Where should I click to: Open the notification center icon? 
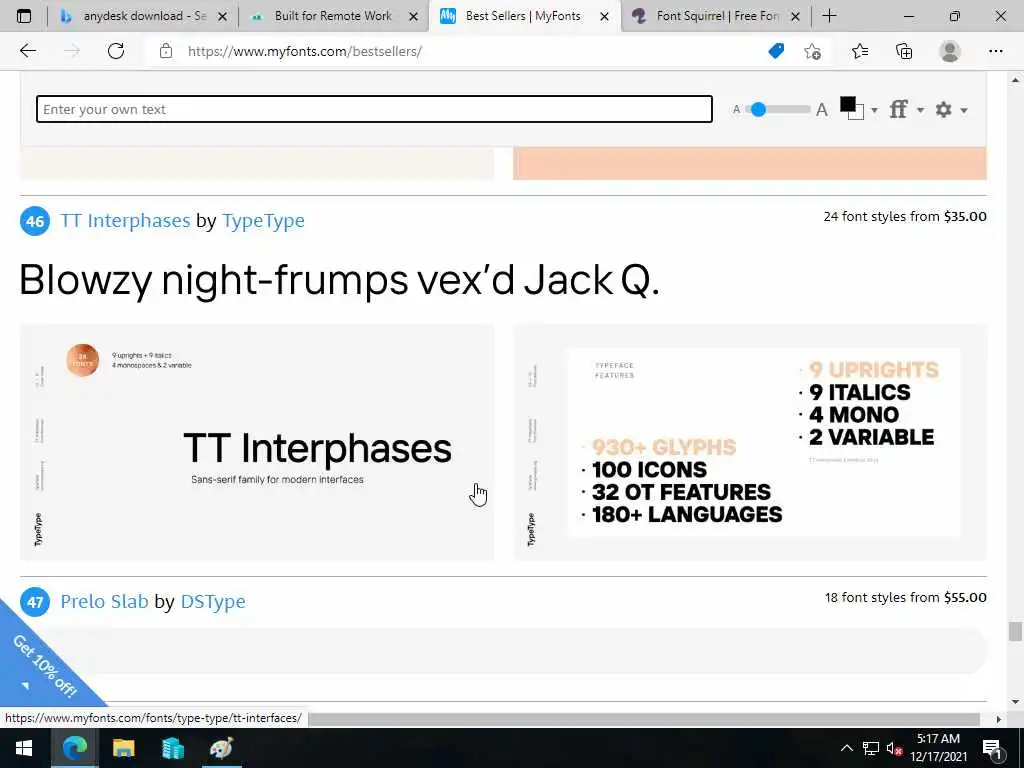992,748
